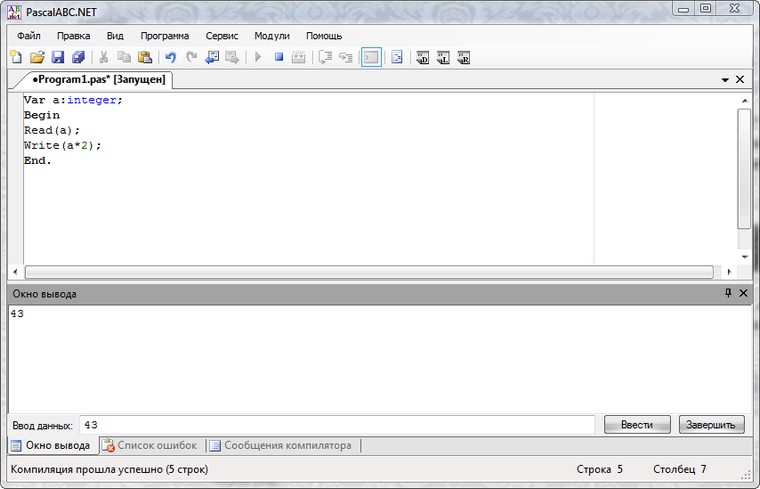Screen dimensions: 760x489
Task: Click the editor horizontal scrollbar thumb
Action: pyautogui.click(x=369, y=272)
